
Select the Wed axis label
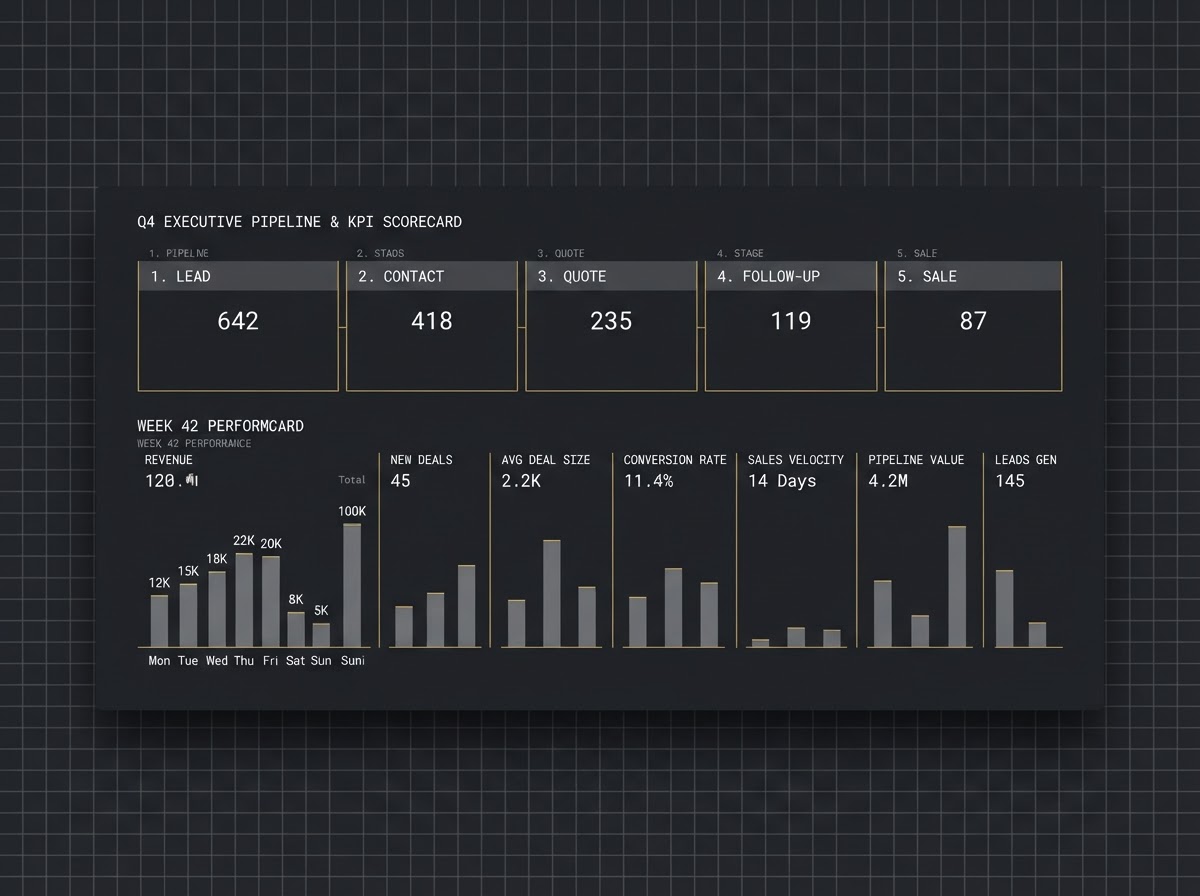click(217, 660)
